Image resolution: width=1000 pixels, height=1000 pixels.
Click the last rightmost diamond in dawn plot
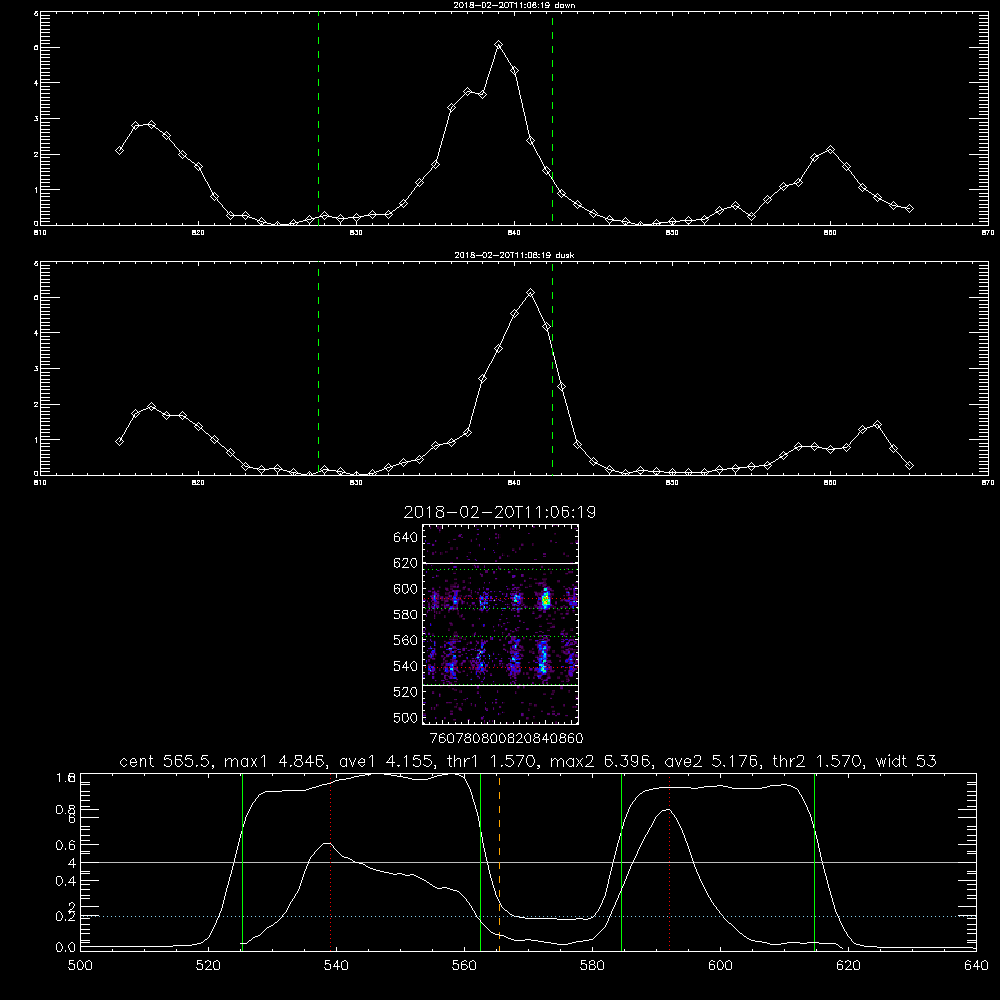[x=909, y=208]
